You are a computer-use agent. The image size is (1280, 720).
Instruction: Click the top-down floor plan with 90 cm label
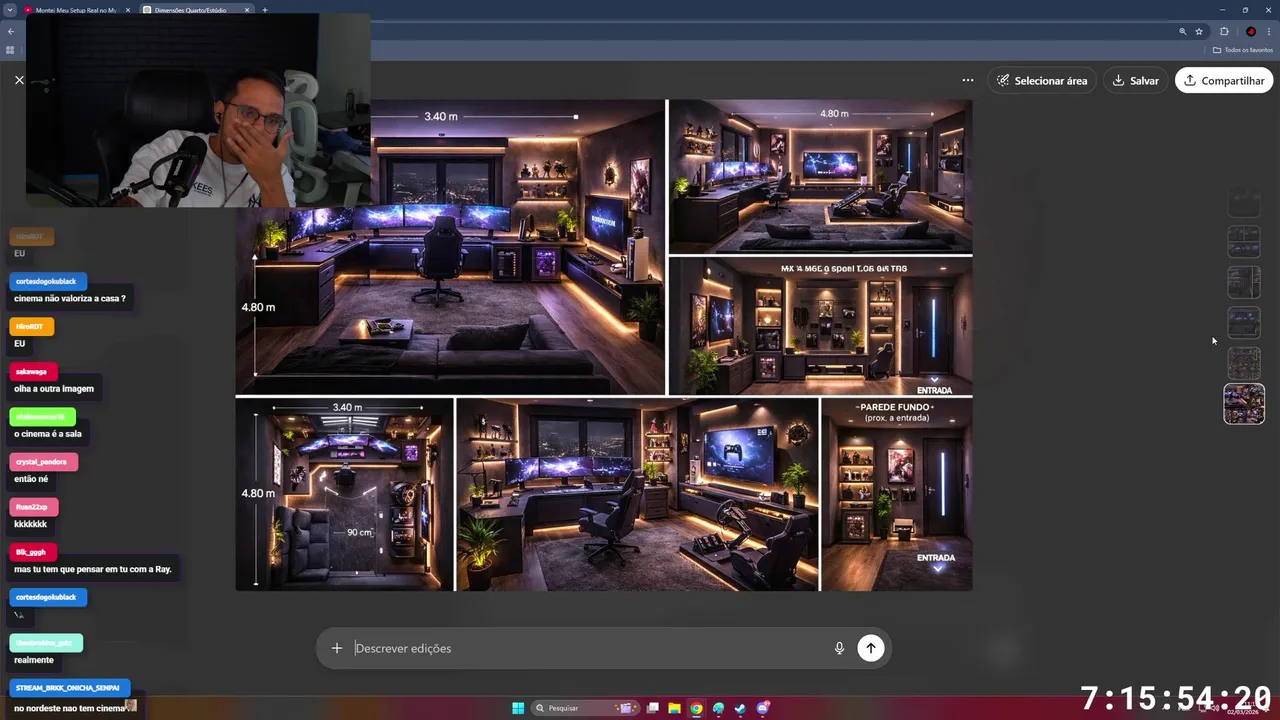click(x=344, y=494)
